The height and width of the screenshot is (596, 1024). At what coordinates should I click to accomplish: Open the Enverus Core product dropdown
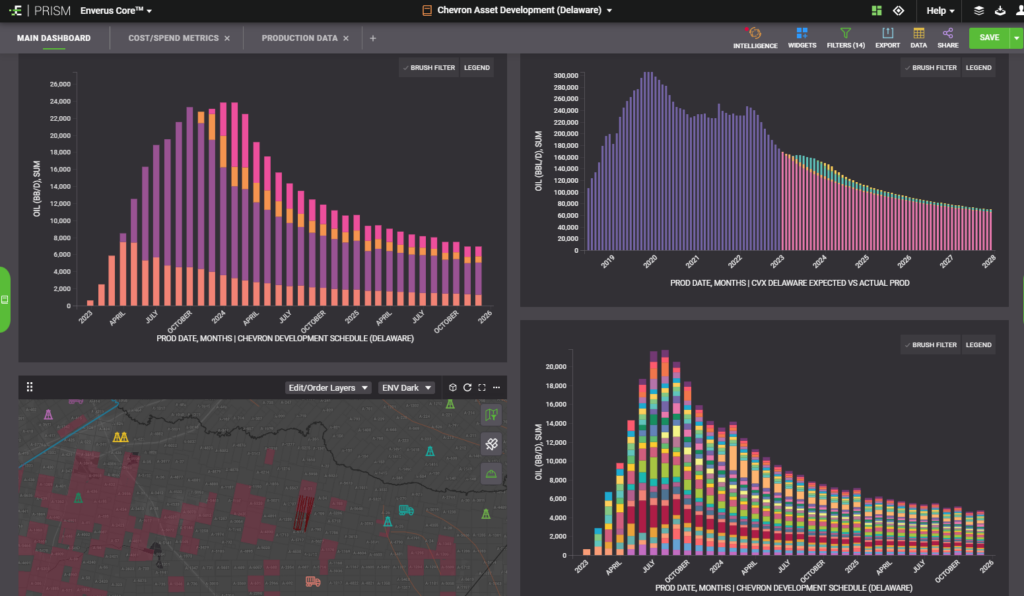point(116,10)
